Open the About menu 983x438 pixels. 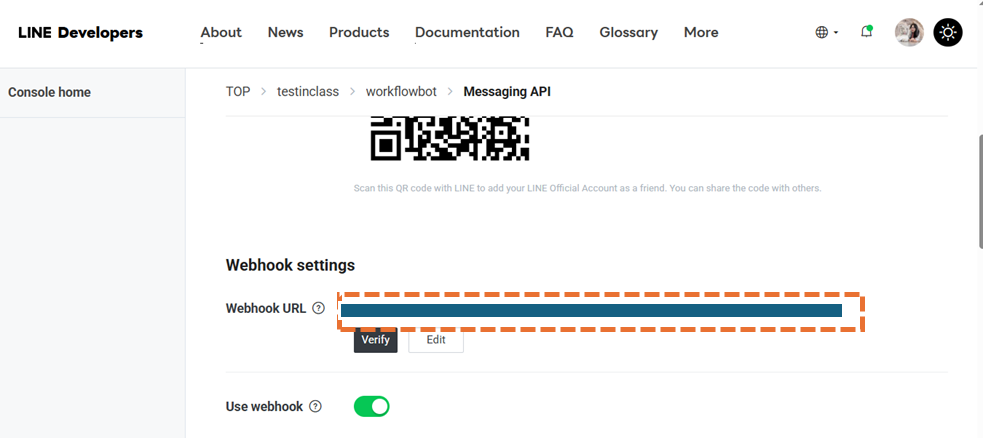[x=221, y=32]
